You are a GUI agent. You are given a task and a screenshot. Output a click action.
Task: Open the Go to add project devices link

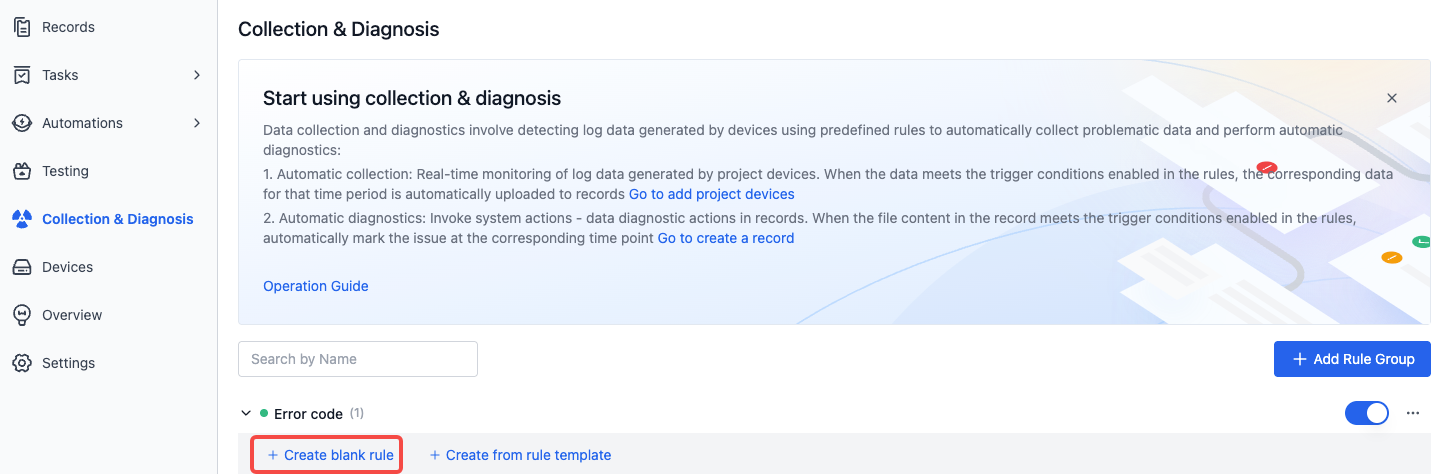pos(712,194)
